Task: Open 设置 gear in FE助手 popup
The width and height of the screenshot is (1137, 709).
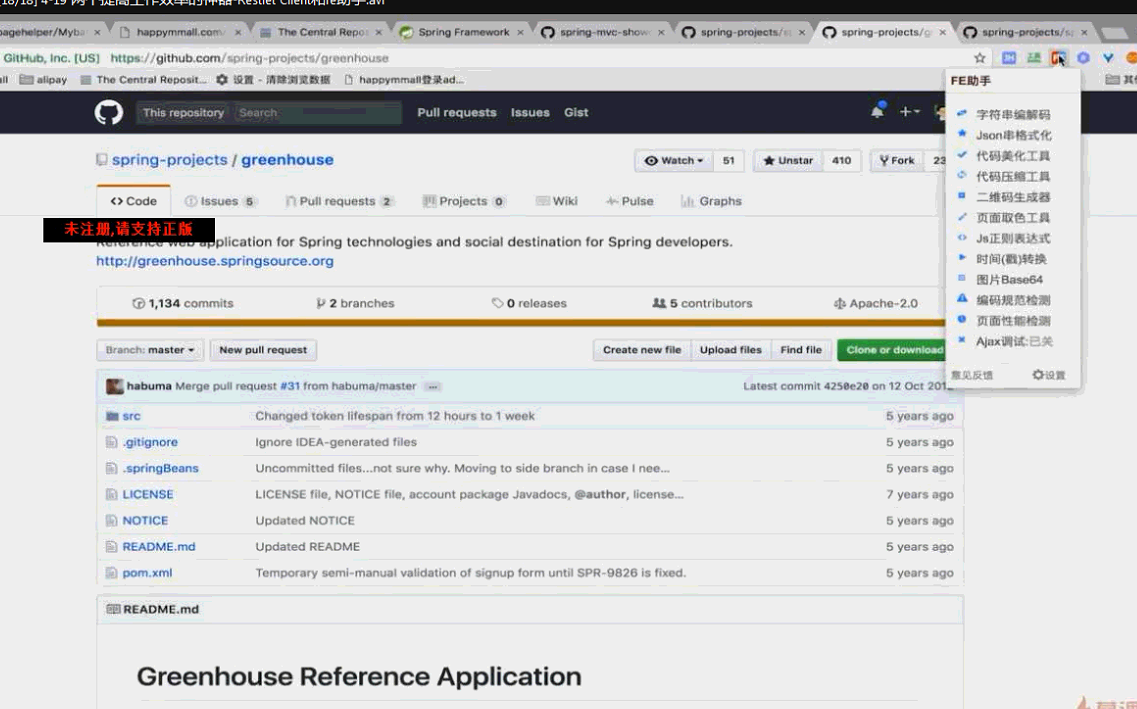Action: 1049,375
